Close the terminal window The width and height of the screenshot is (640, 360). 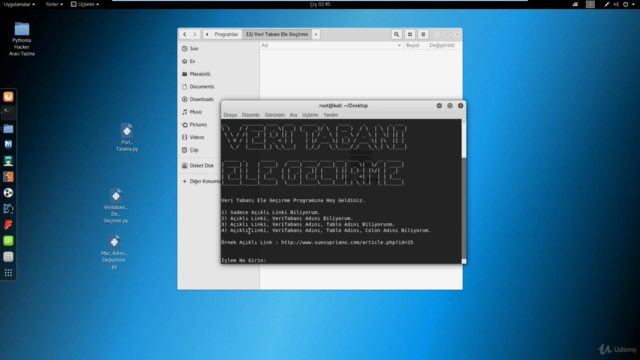[460, 106]
